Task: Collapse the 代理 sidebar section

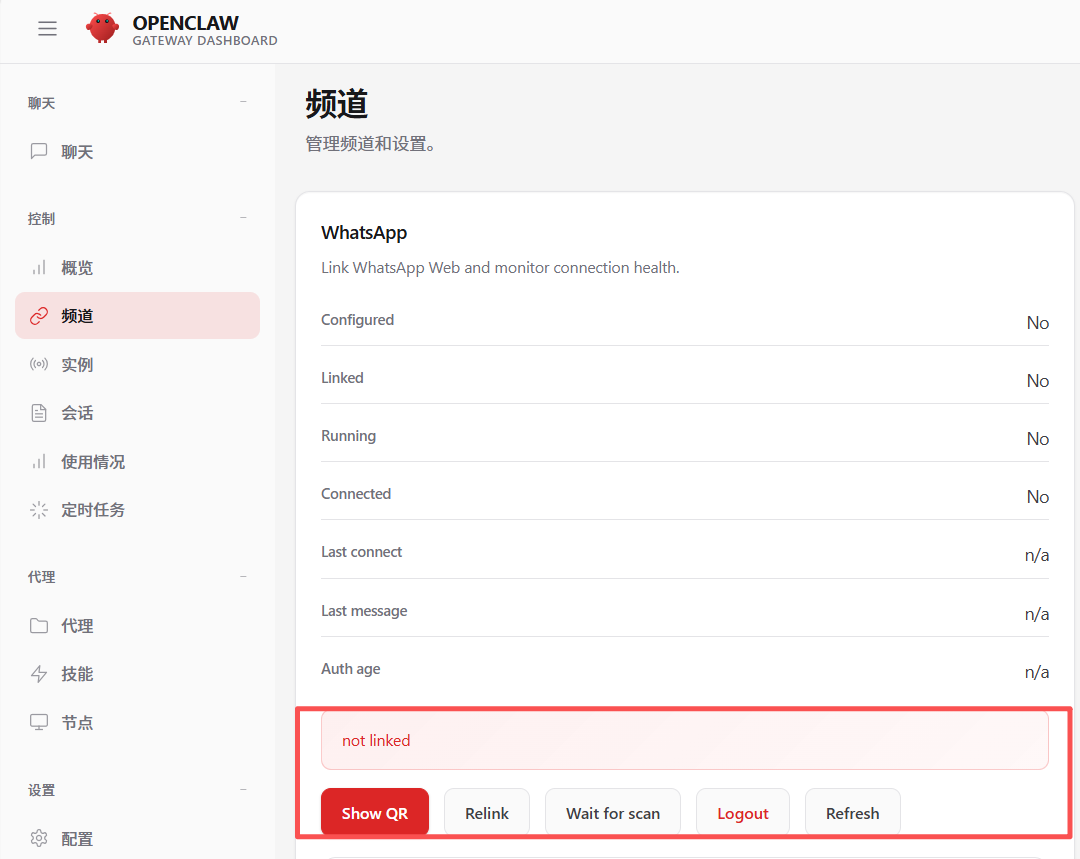Action: pyautogui.click(x=243, y=577)
